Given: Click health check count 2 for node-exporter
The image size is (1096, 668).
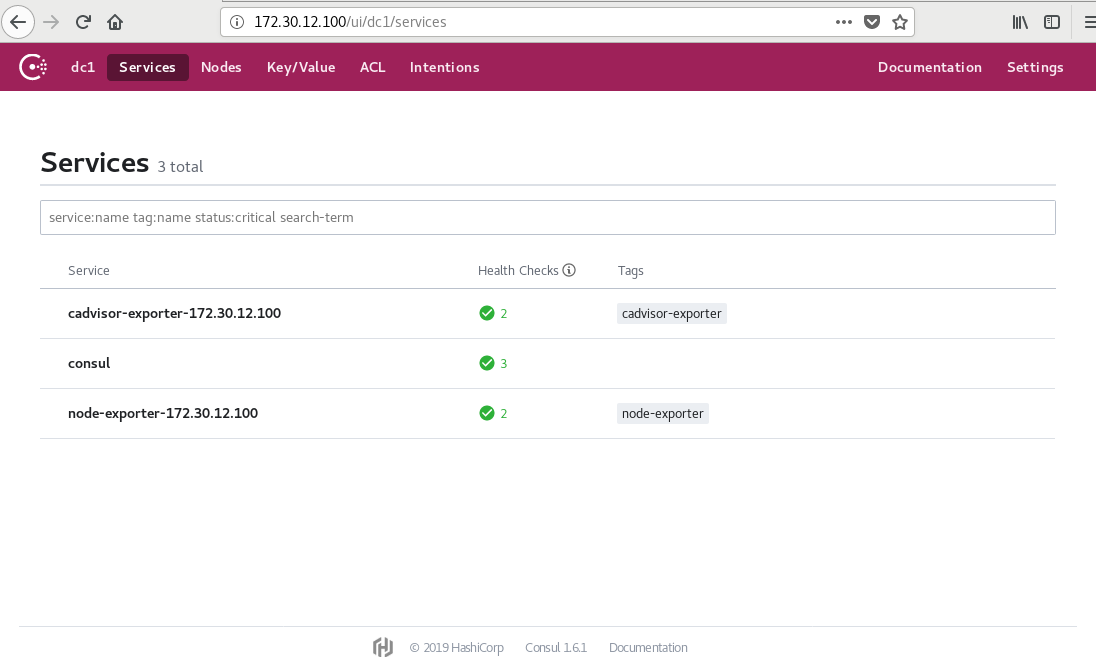Looking at the screenshot, I should click(503, 414).
